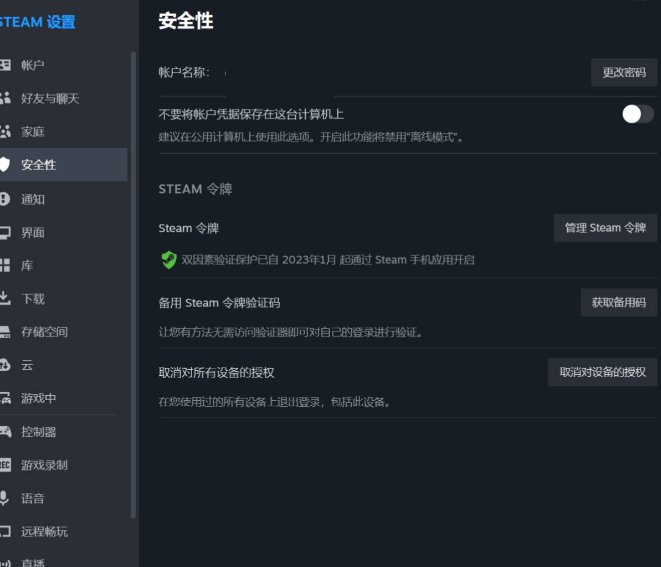Screen dimensions: 661x567
Task: Click the controller (控制器) gamepad icon
Action: click(x=5, y=431)
